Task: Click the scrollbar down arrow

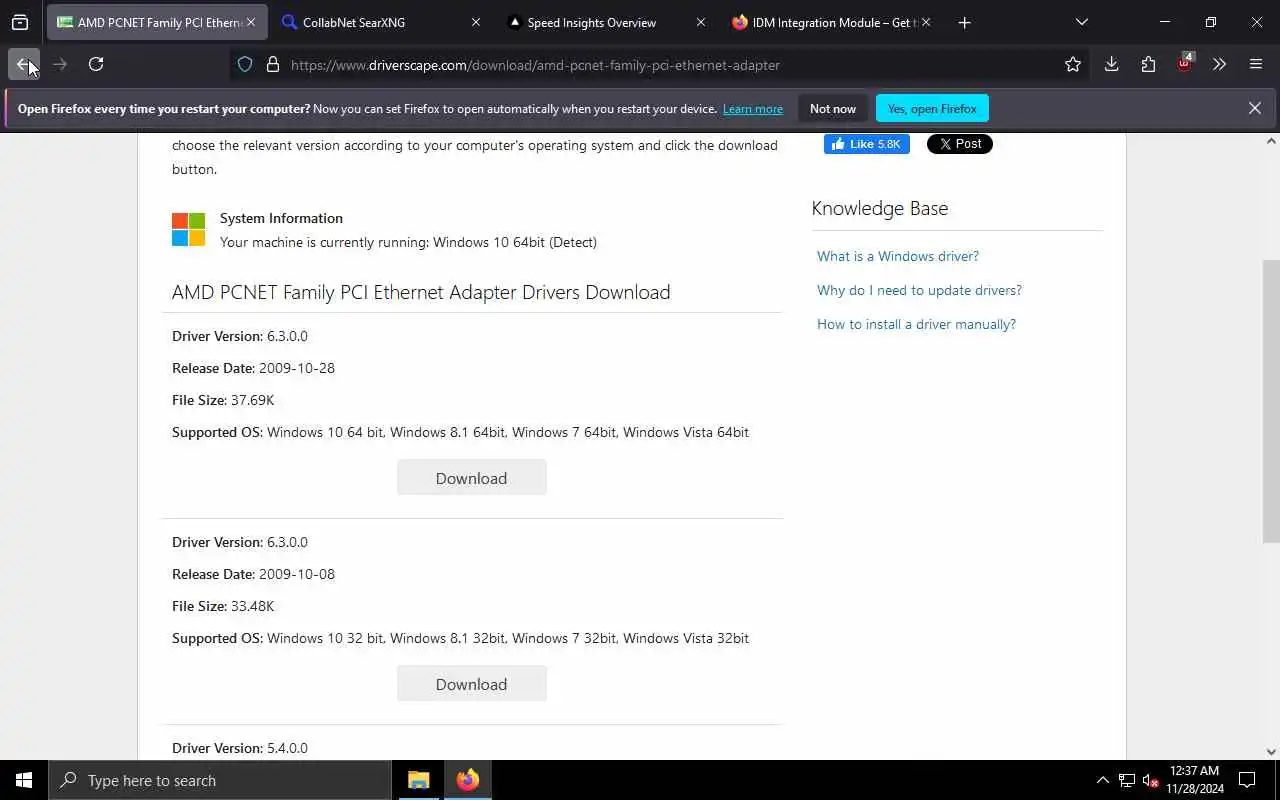Action: coord(1271,751)
